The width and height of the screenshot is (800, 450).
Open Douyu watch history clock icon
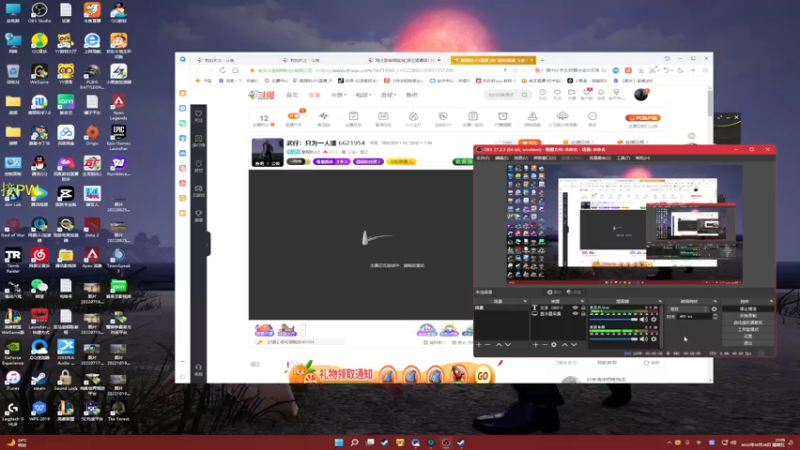tap(542, 92)
